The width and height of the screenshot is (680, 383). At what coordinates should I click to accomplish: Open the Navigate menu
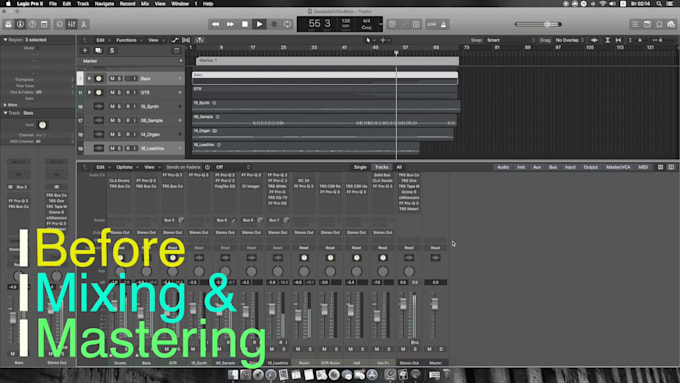104,3
